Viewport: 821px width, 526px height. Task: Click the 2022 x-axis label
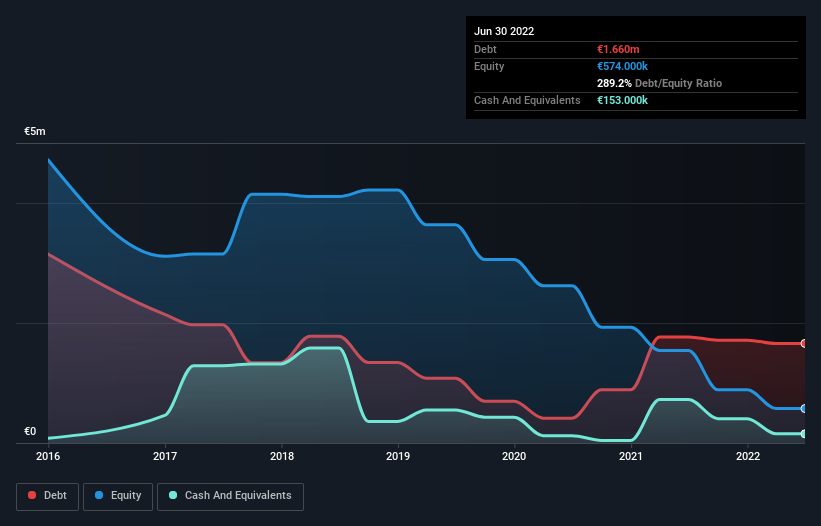(748, 456)
